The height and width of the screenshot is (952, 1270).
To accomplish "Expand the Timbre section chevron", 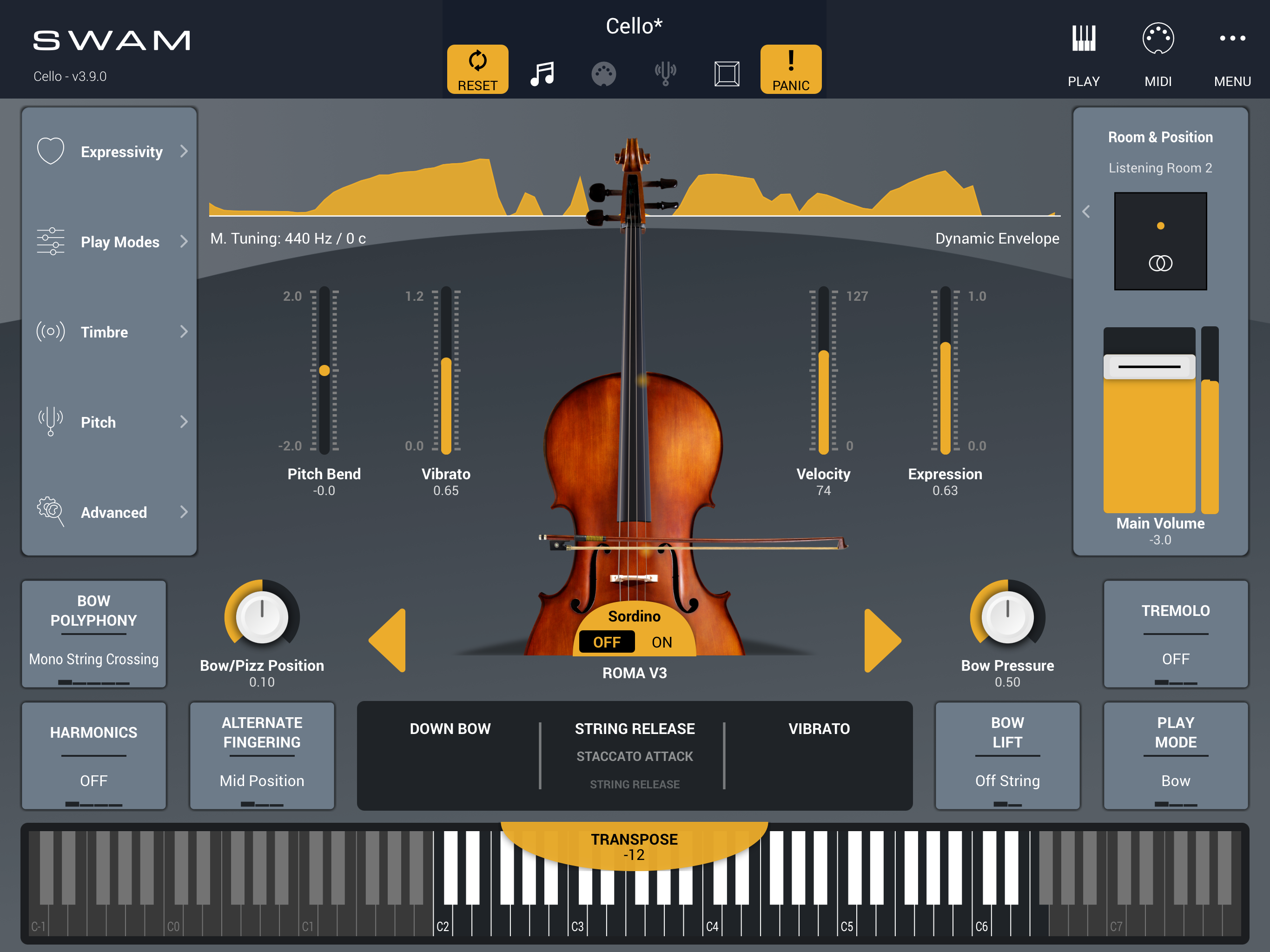I will tap(184, 331).
